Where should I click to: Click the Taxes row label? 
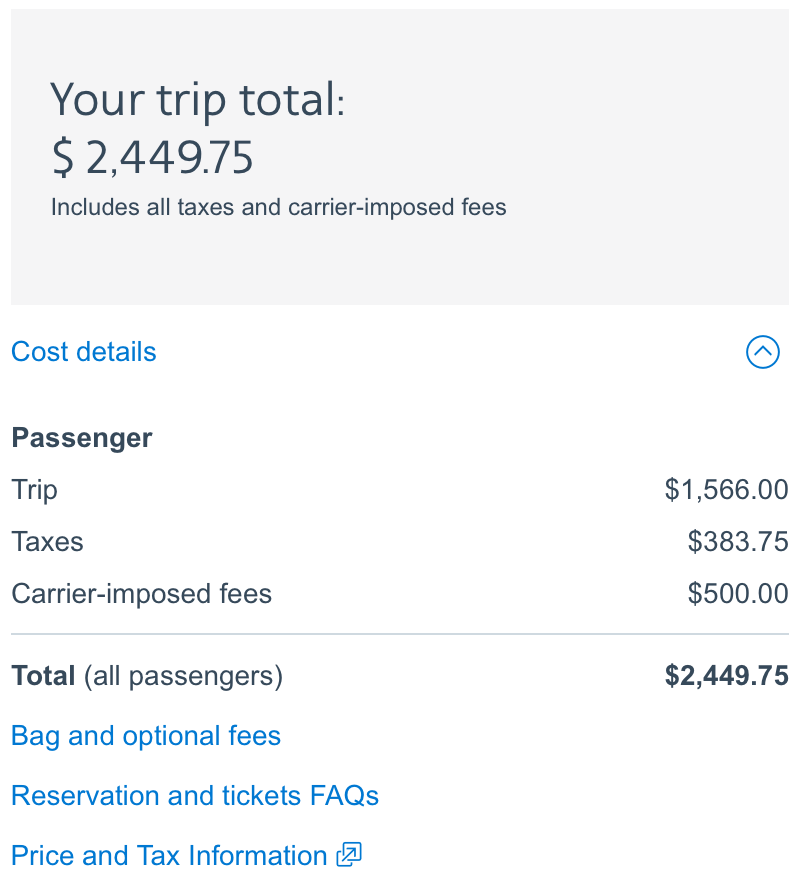pyautogui.click(x=48, y=542)
